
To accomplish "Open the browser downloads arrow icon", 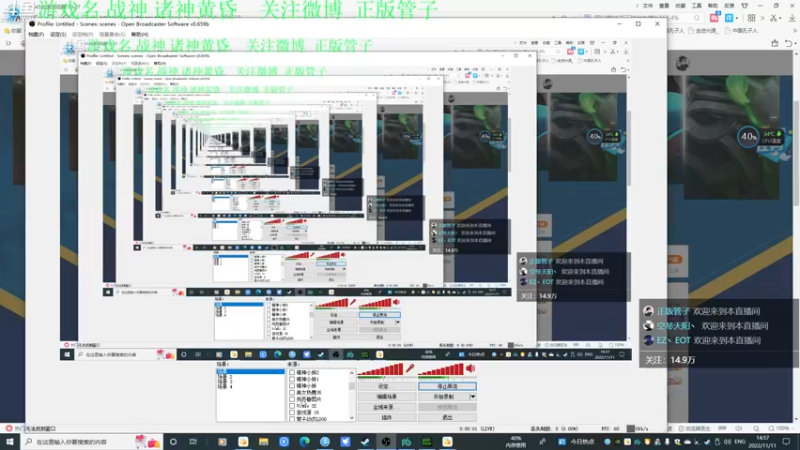I will (x=792, y=18).
